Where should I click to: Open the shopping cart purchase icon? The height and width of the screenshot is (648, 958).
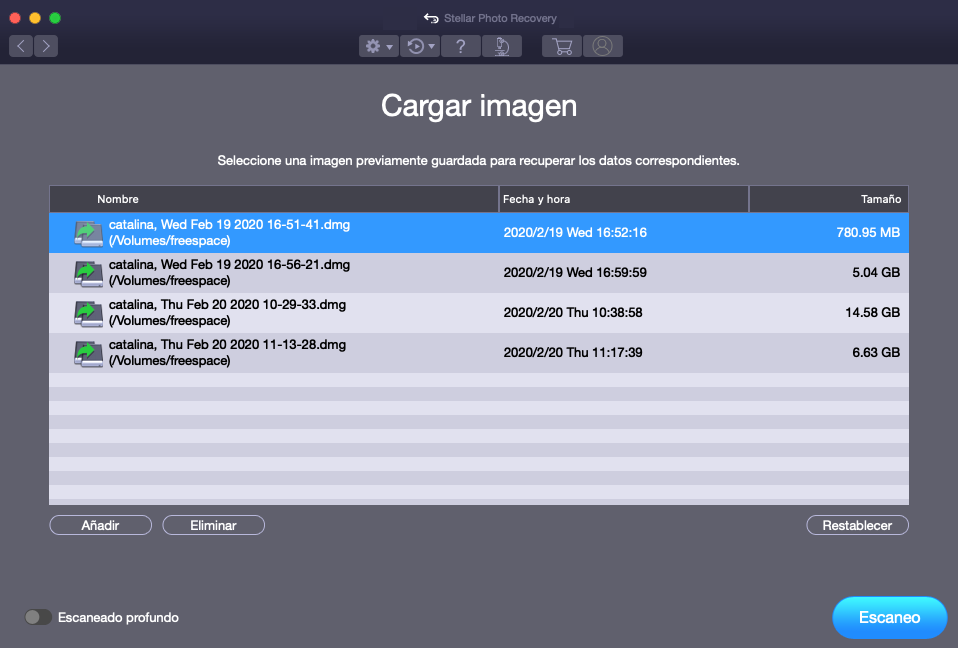tap(562, 46)
